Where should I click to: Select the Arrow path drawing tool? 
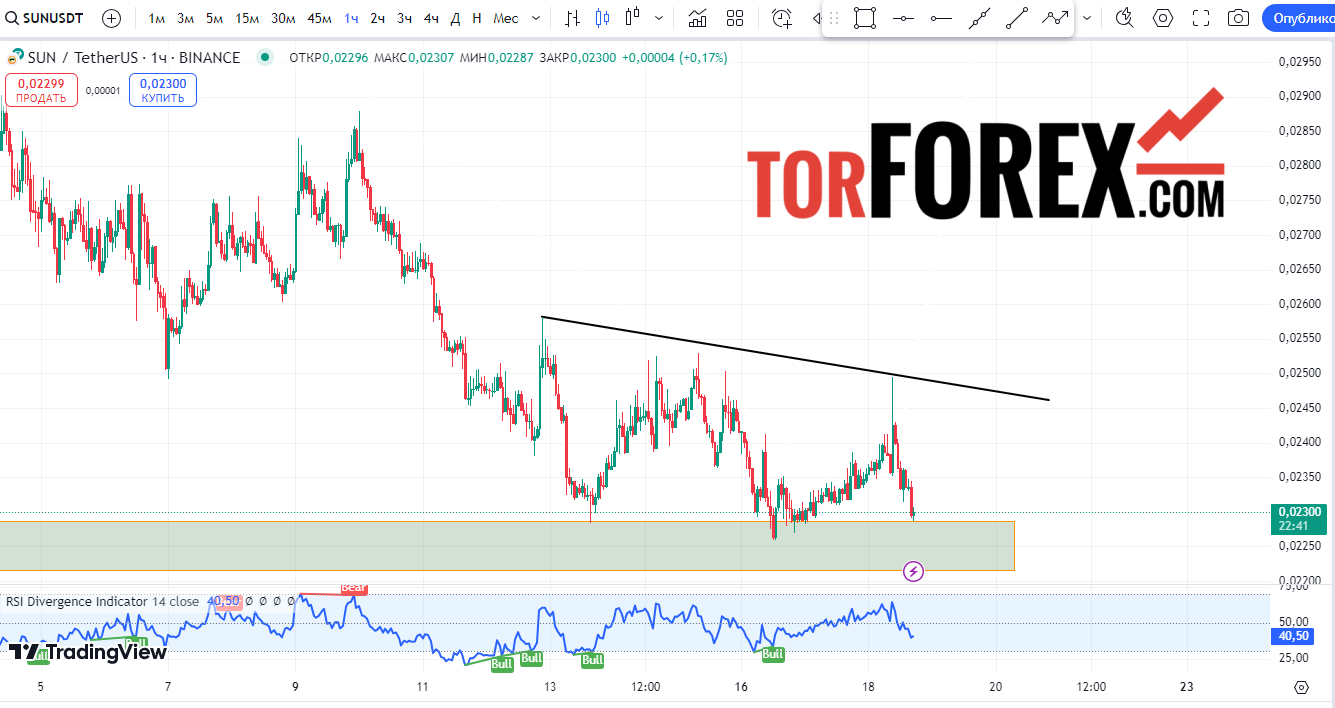[1054, 18]
